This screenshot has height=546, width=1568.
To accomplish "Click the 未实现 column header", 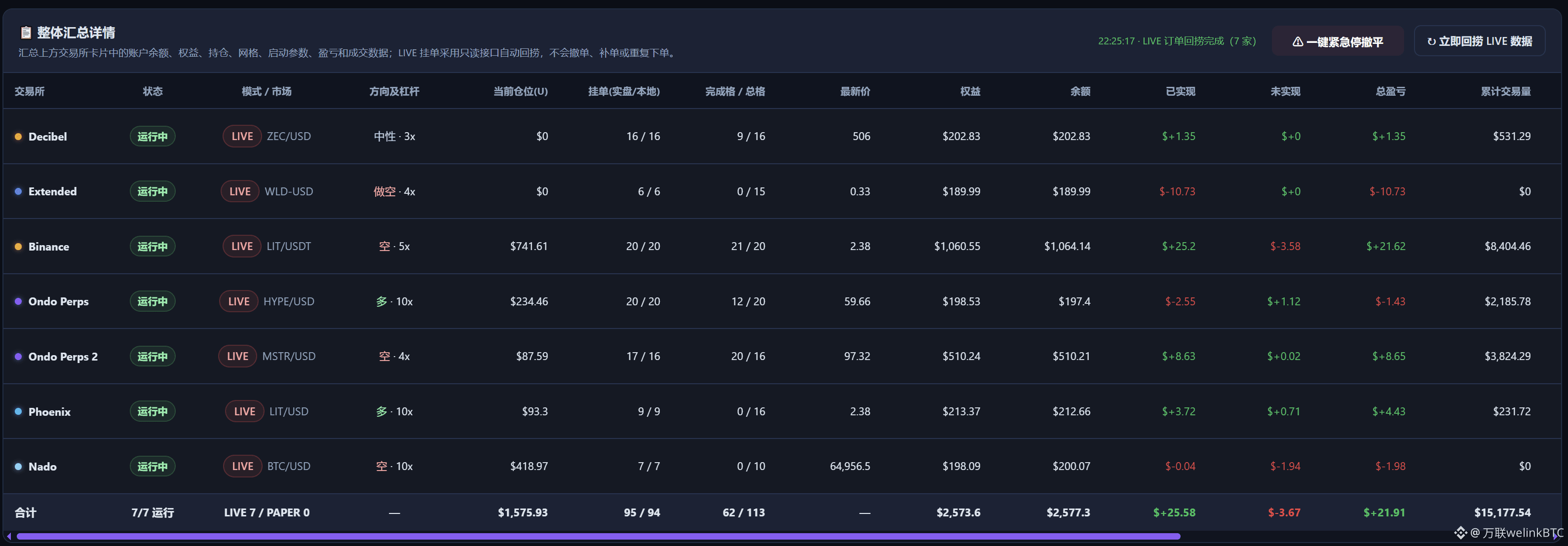I will [1286, 91].
